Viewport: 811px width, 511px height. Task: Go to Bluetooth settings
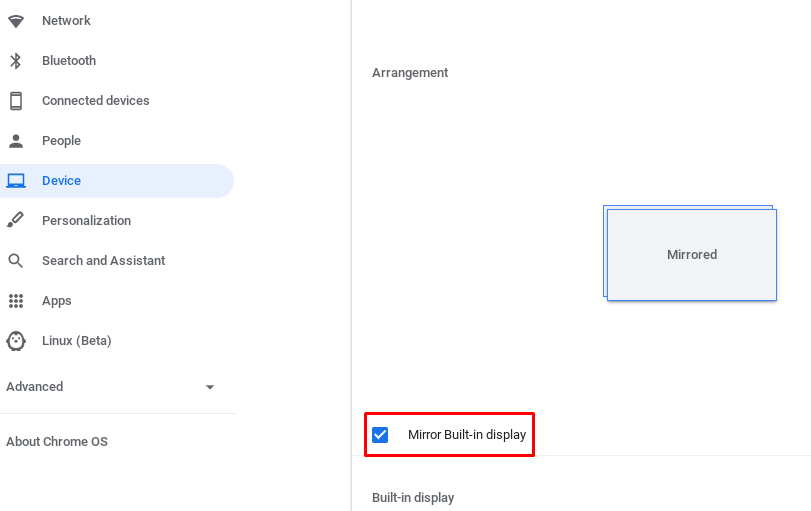pos(69,61)
